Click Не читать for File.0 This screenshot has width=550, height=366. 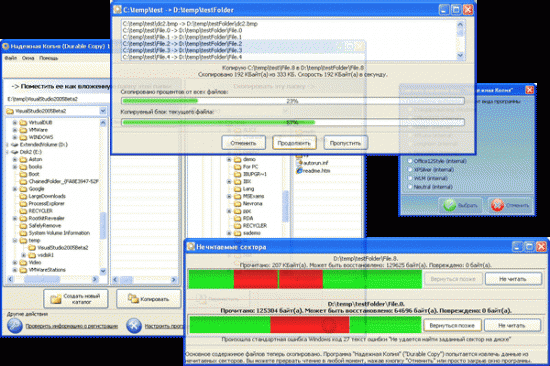(512, 325)
